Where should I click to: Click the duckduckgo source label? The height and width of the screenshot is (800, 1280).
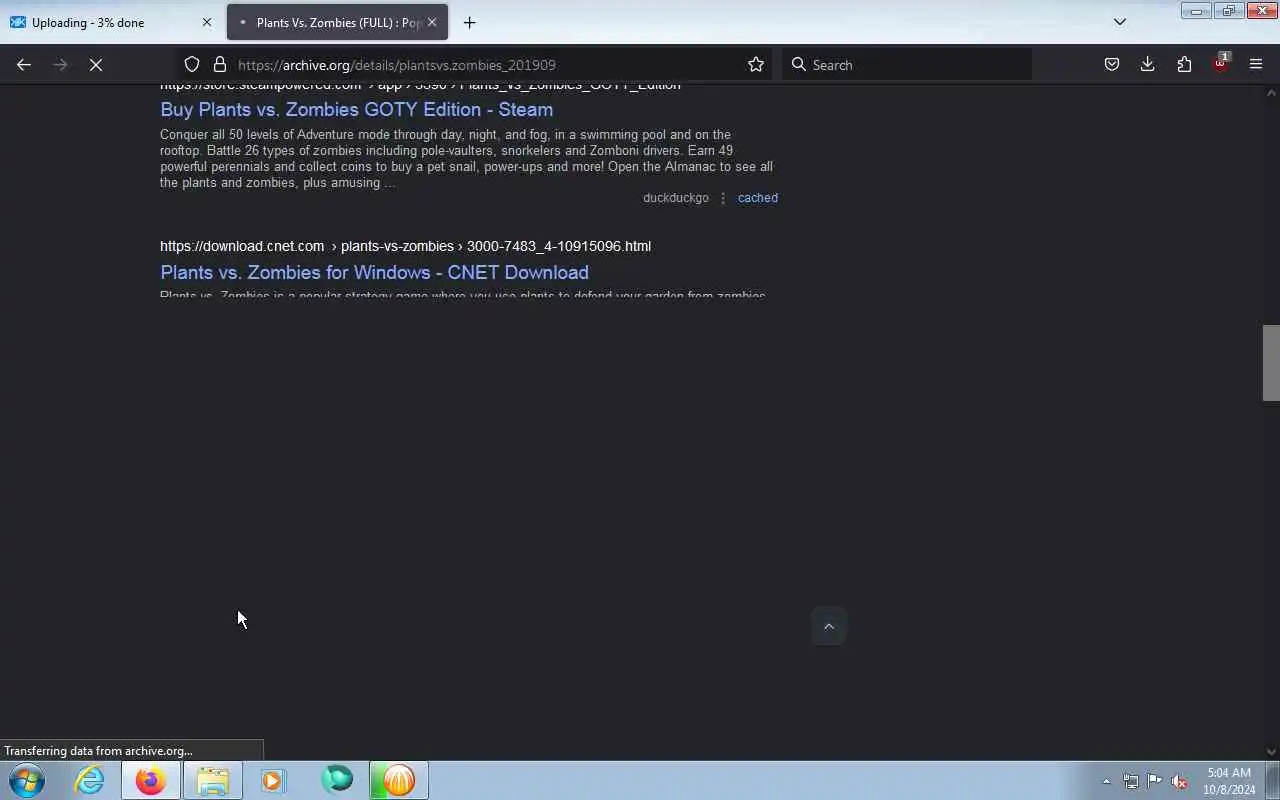coord(676,198)
